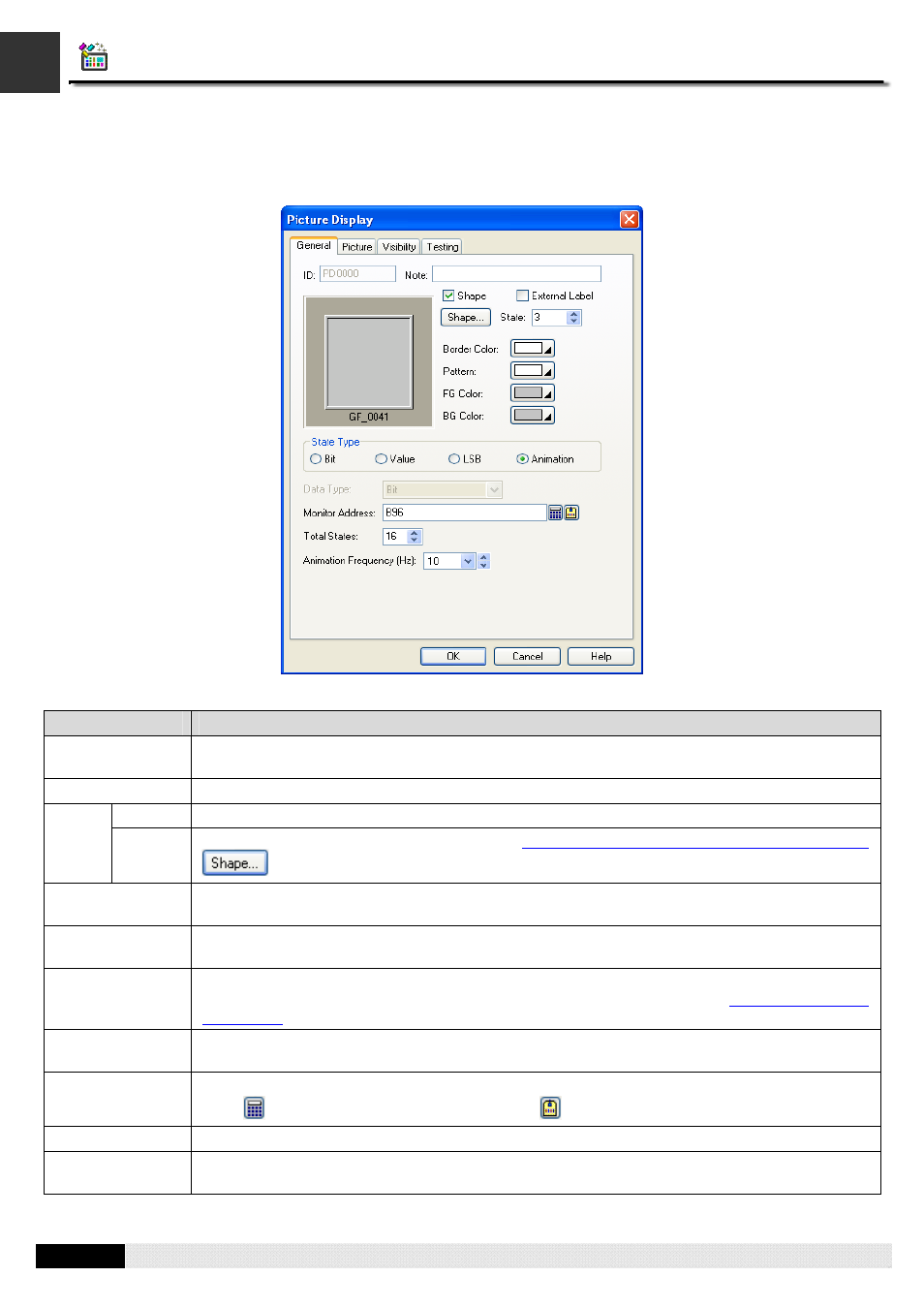The width and height of the screenshot is (924, 1308).
Task: Click the Monitor Address field showing B96
Action: coord(465,513)
